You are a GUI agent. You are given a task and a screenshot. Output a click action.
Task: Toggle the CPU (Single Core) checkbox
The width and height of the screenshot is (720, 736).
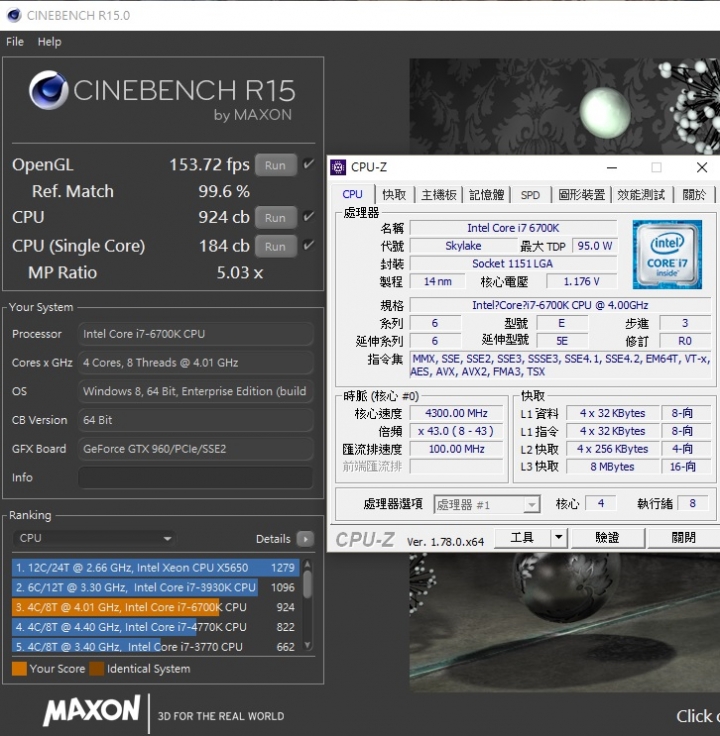308,245
